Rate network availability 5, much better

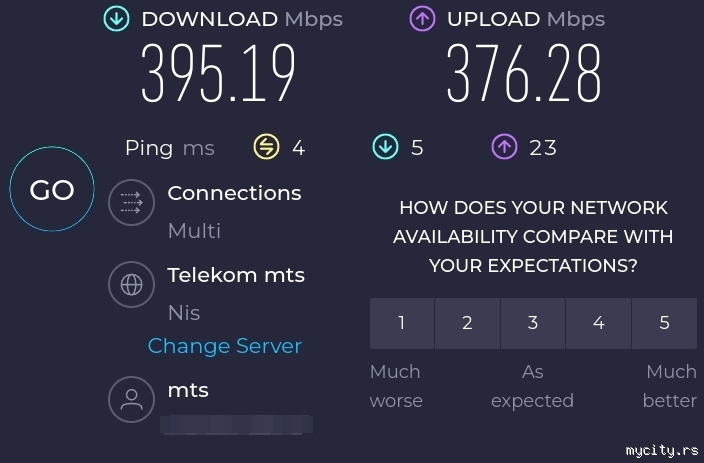point(664,323)
